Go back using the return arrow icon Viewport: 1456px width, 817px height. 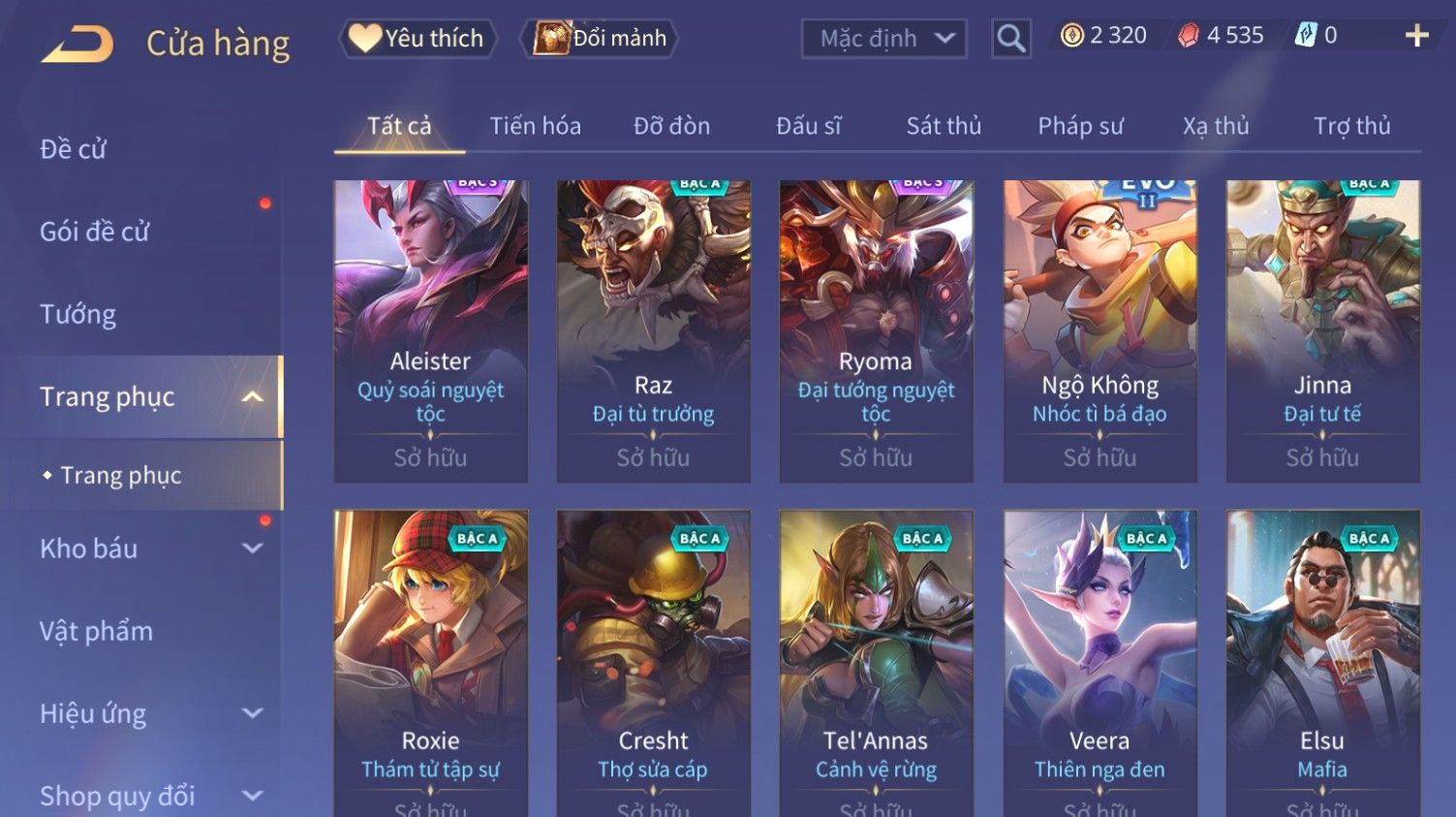pyautogui.click(x=77, y=44)
